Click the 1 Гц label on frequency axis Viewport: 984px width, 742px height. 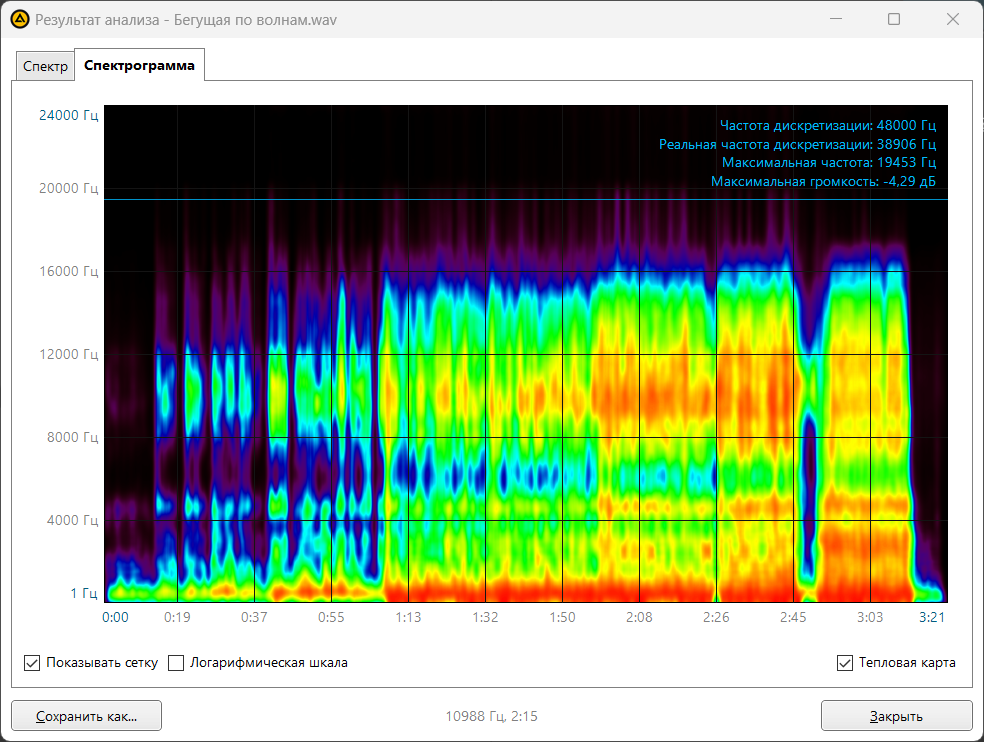84,593
